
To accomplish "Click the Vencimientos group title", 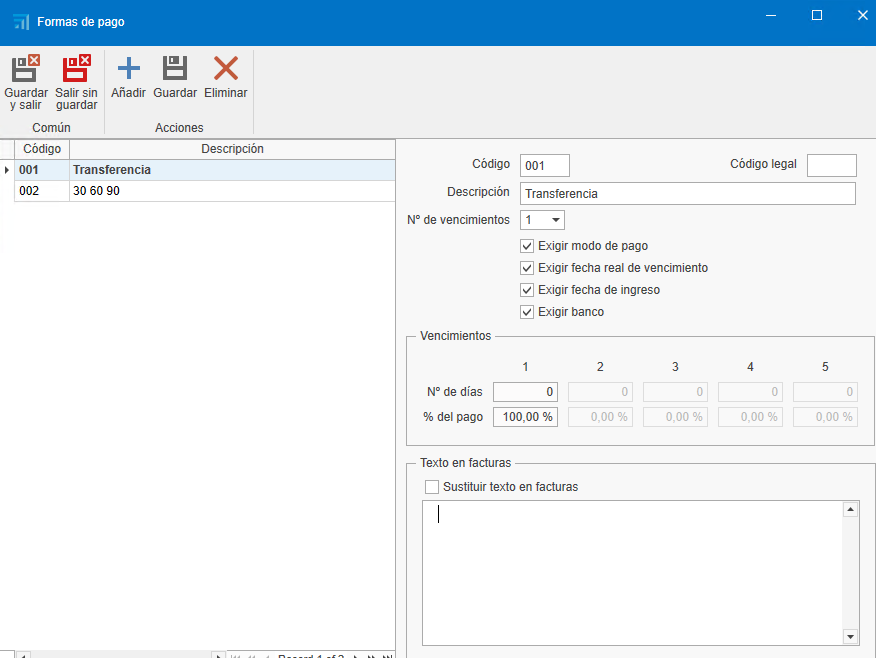I will tap(455, 336).
